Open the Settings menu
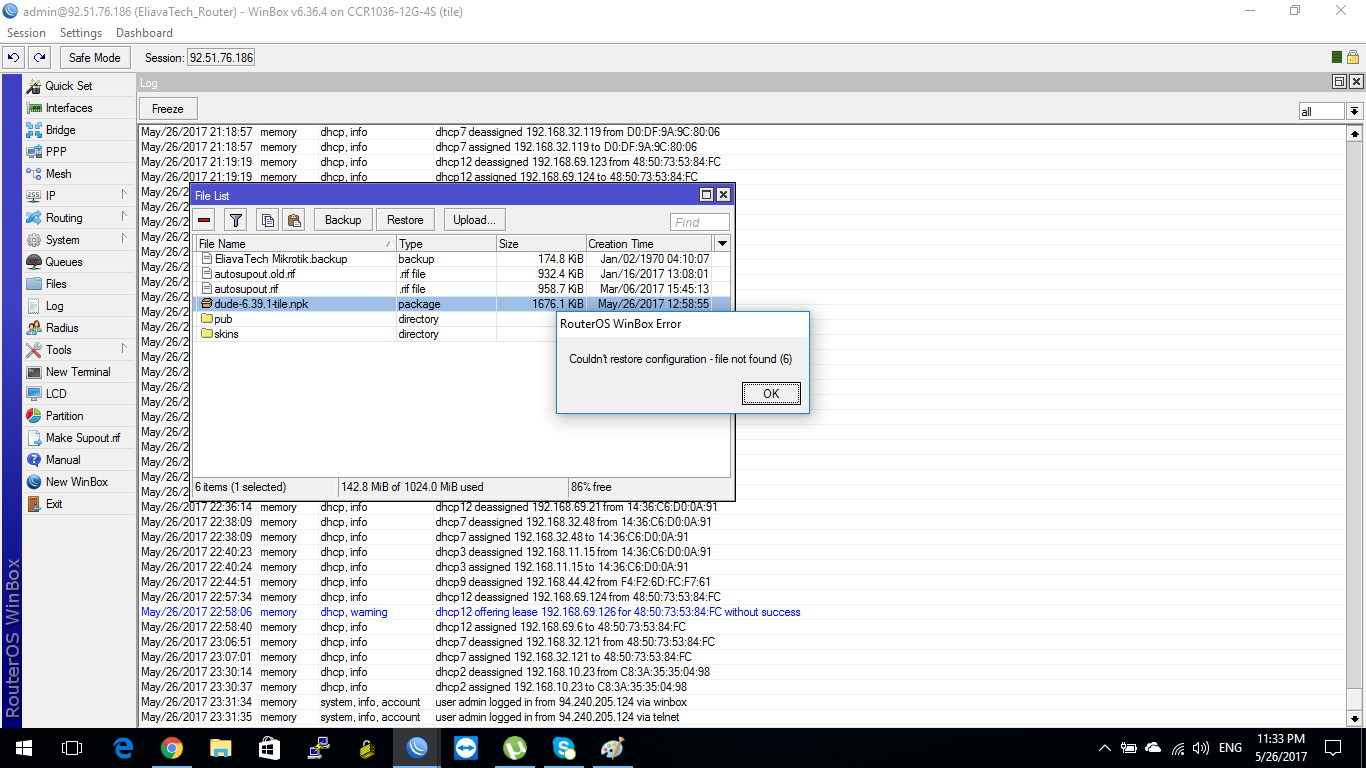The width and height of the screenshot is (1366, 768). point(81,33)
